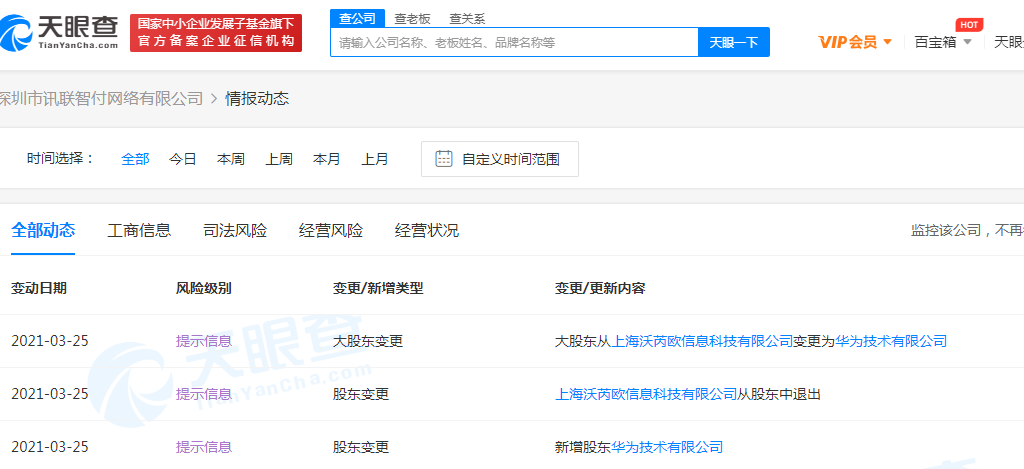Open 华为技术有限公司 link in 新增股东 row
The width and height of the screenshot is (1024, 469).
(x=667, y=447)
